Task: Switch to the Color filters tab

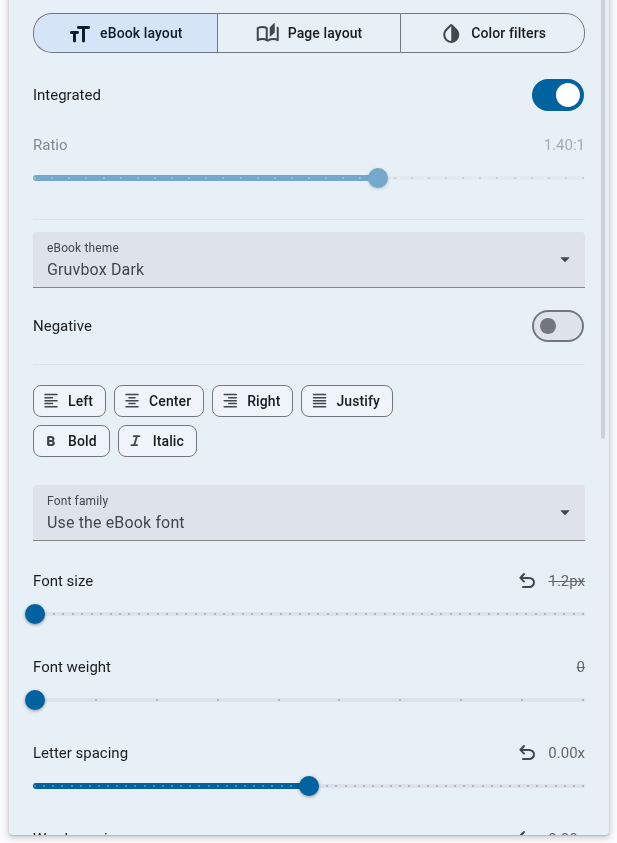Action: click(492, 33)
